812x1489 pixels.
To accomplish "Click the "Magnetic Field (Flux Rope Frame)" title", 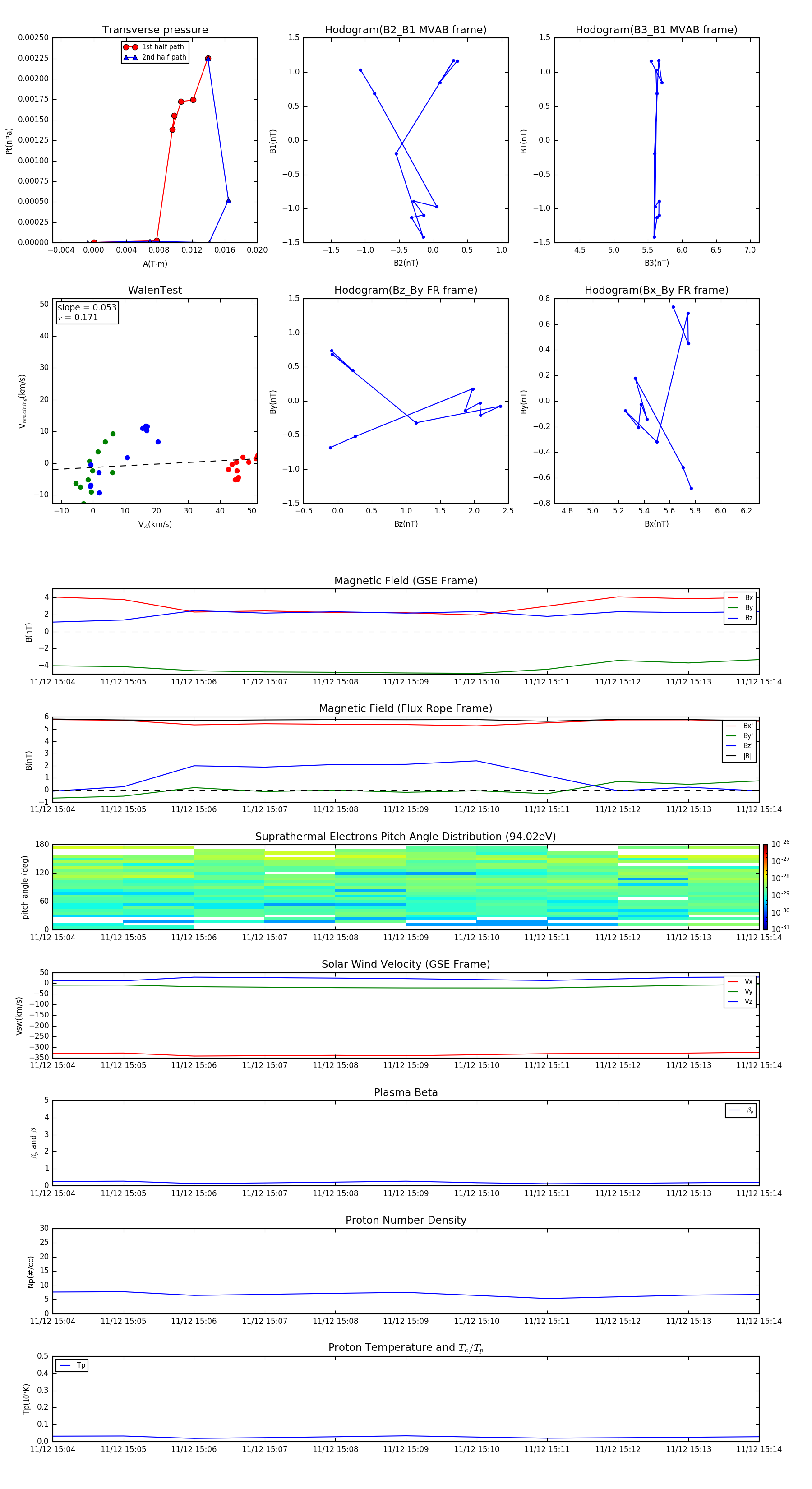I will (406, 708).
